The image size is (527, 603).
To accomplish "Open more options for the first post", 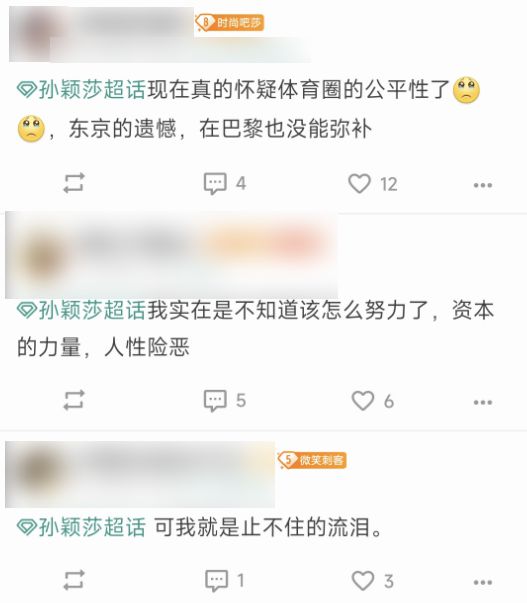I will point(483,185).
